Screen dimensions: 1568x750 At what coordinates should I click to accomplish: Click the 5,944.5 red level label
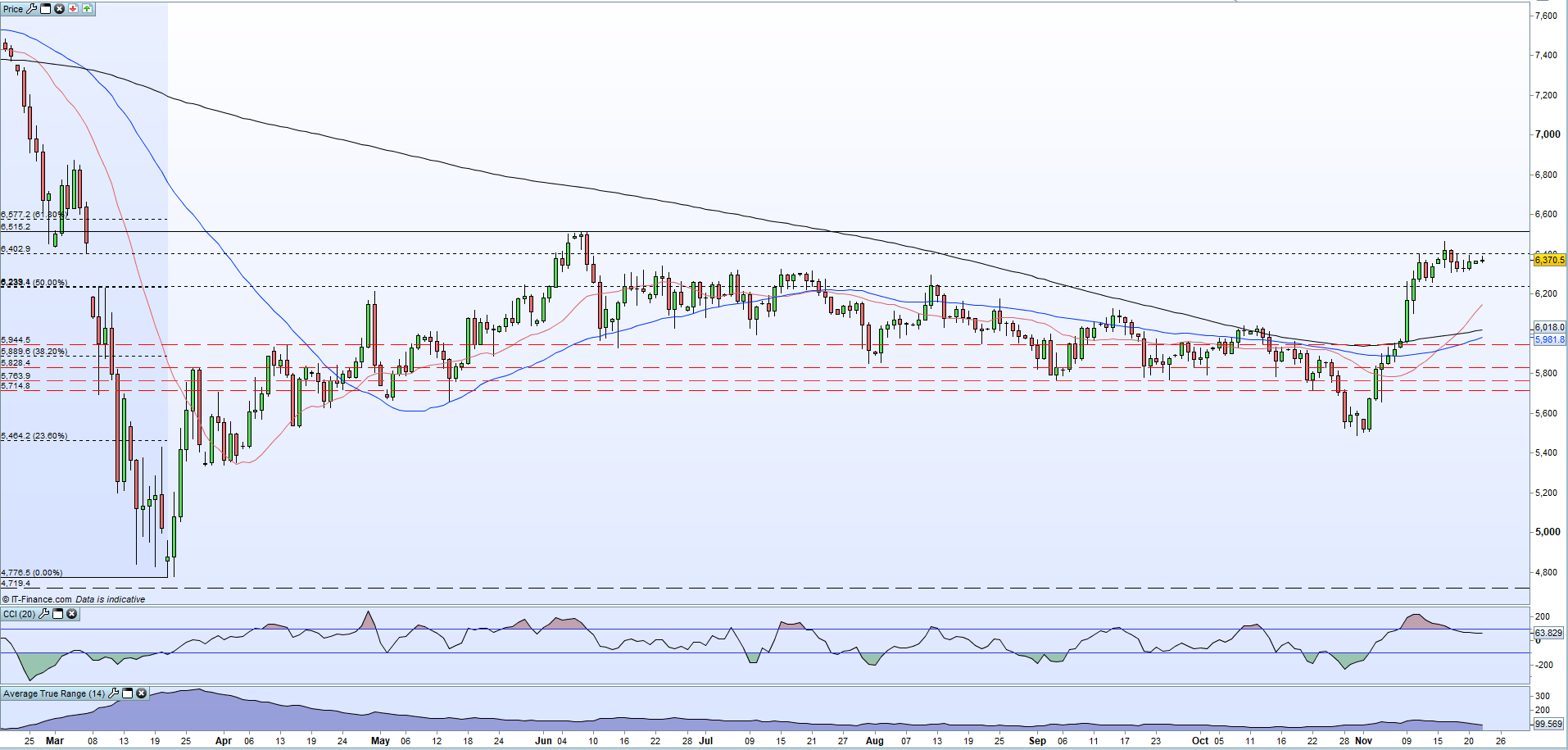tap(16, 339)
